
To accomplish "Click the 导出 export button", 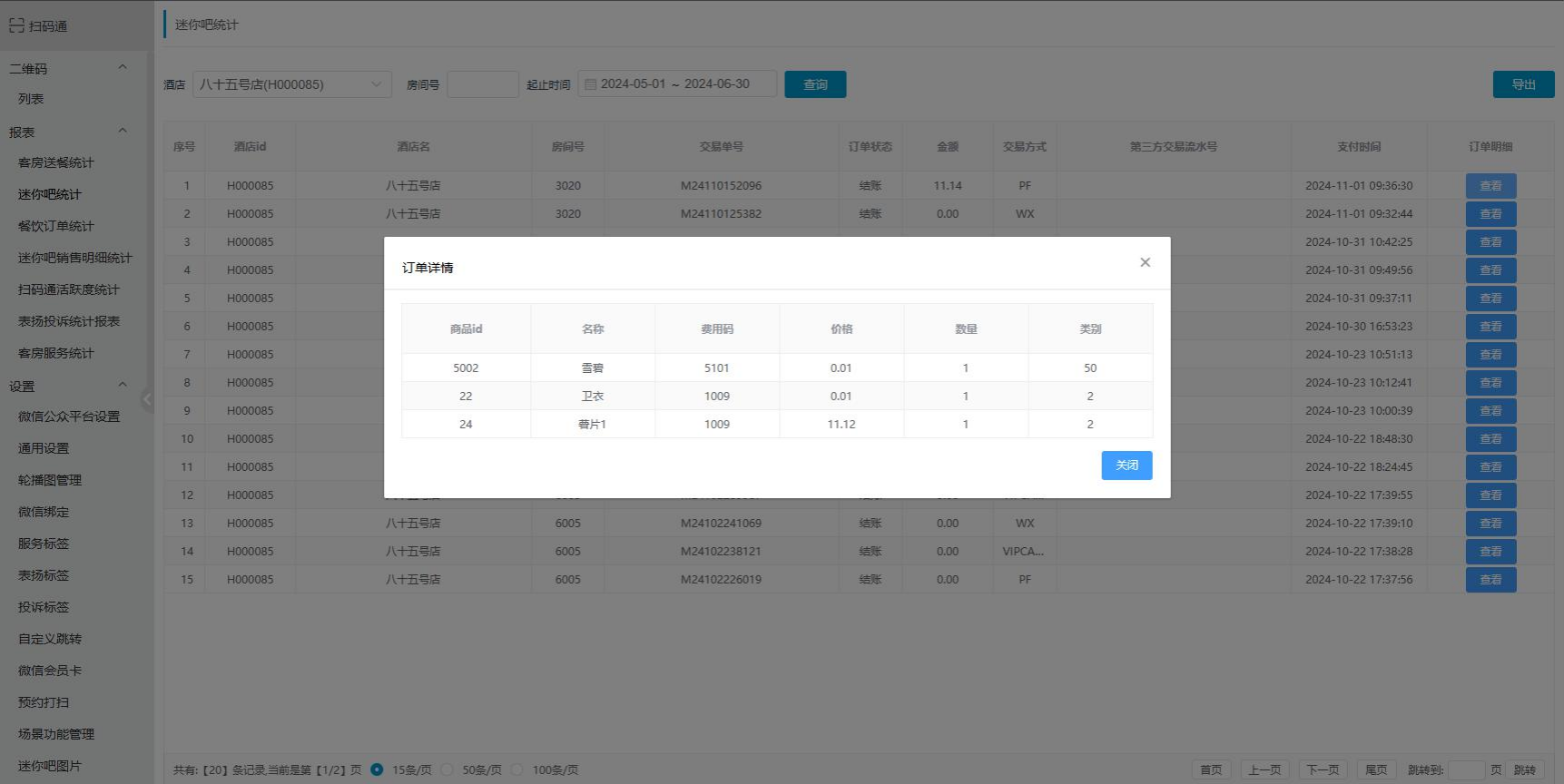I will tap(1523, 84).
